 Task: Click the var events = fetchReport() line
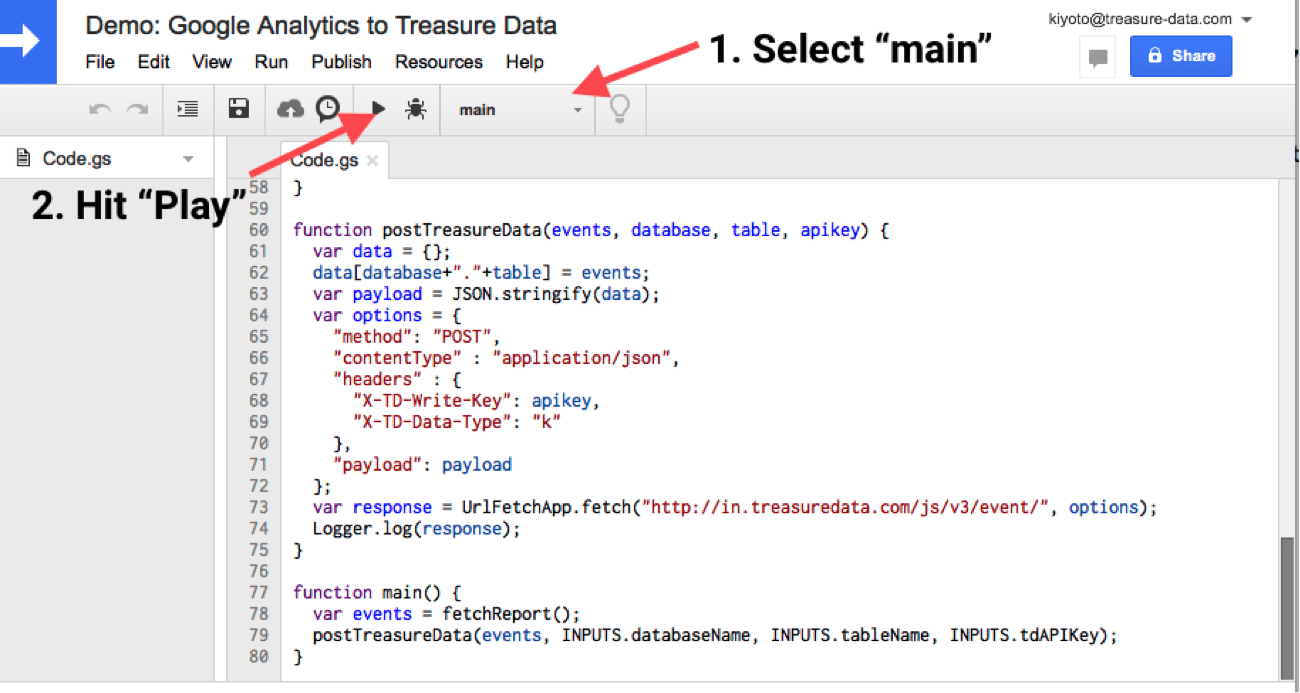click(446, 614)
